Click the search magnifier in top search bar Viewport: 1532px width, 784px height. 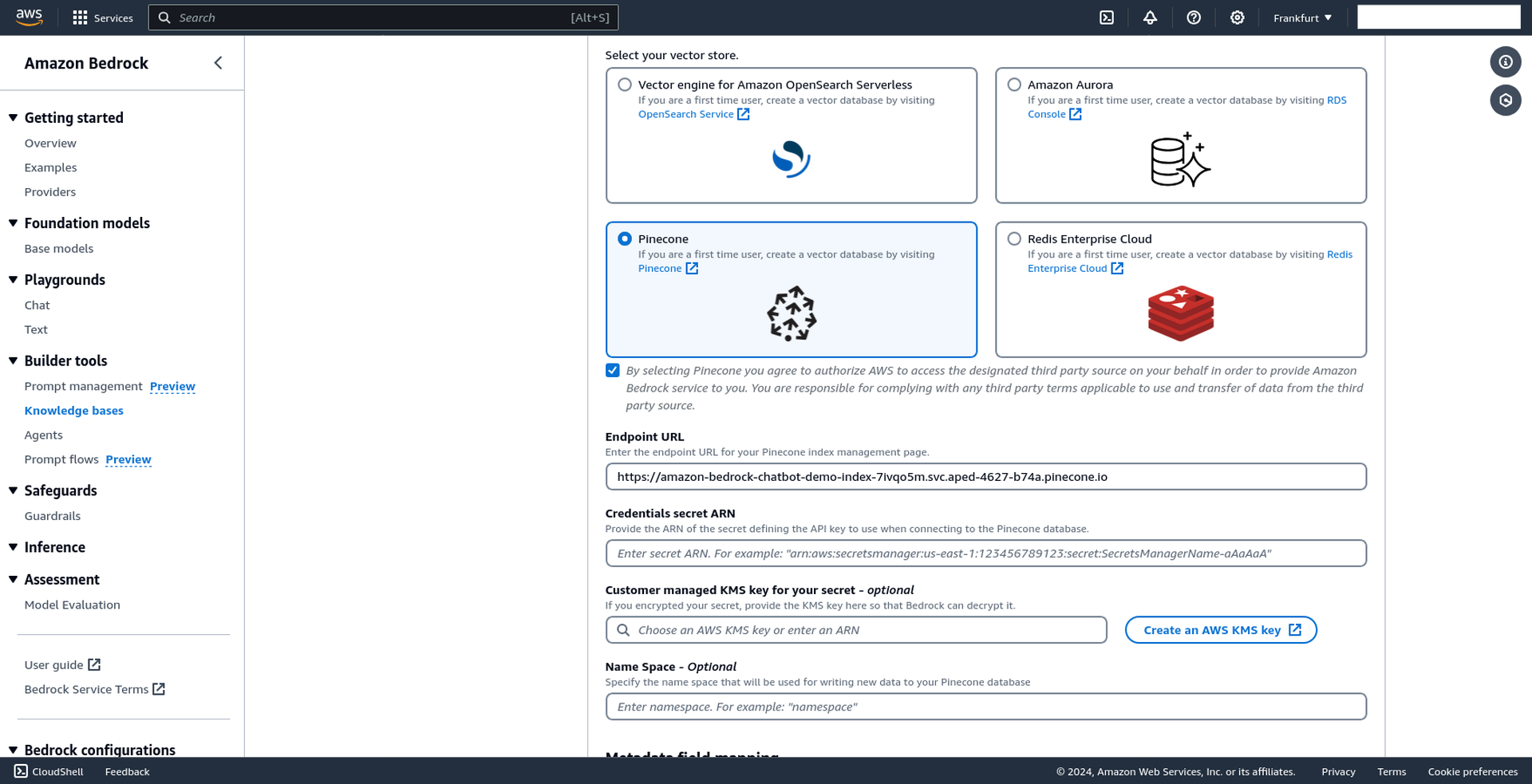(164, 18)
